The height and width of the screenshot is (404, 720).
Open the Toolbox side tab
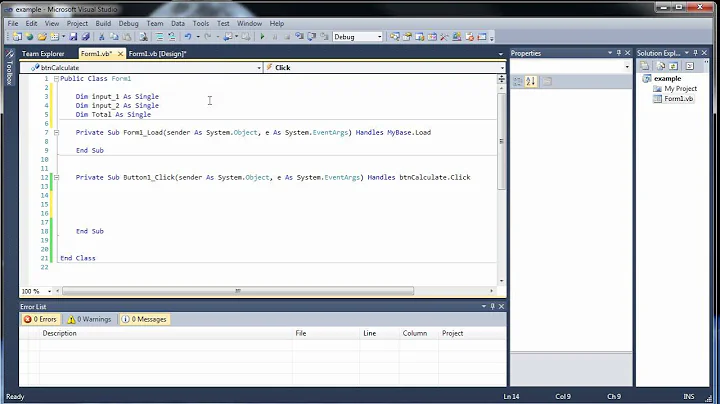pos(9,68)
